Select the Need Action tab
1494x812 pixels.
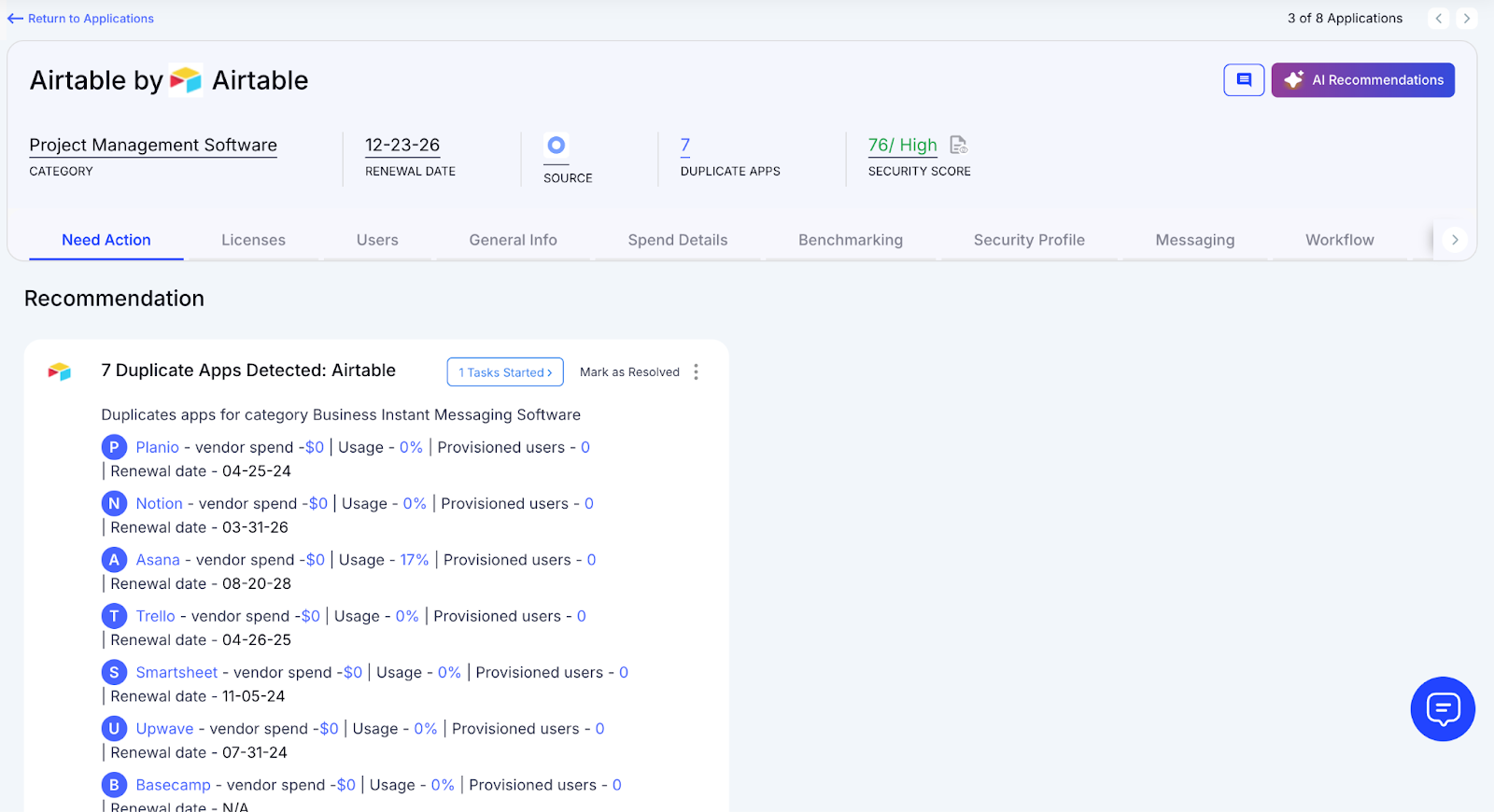pos(106,240)
